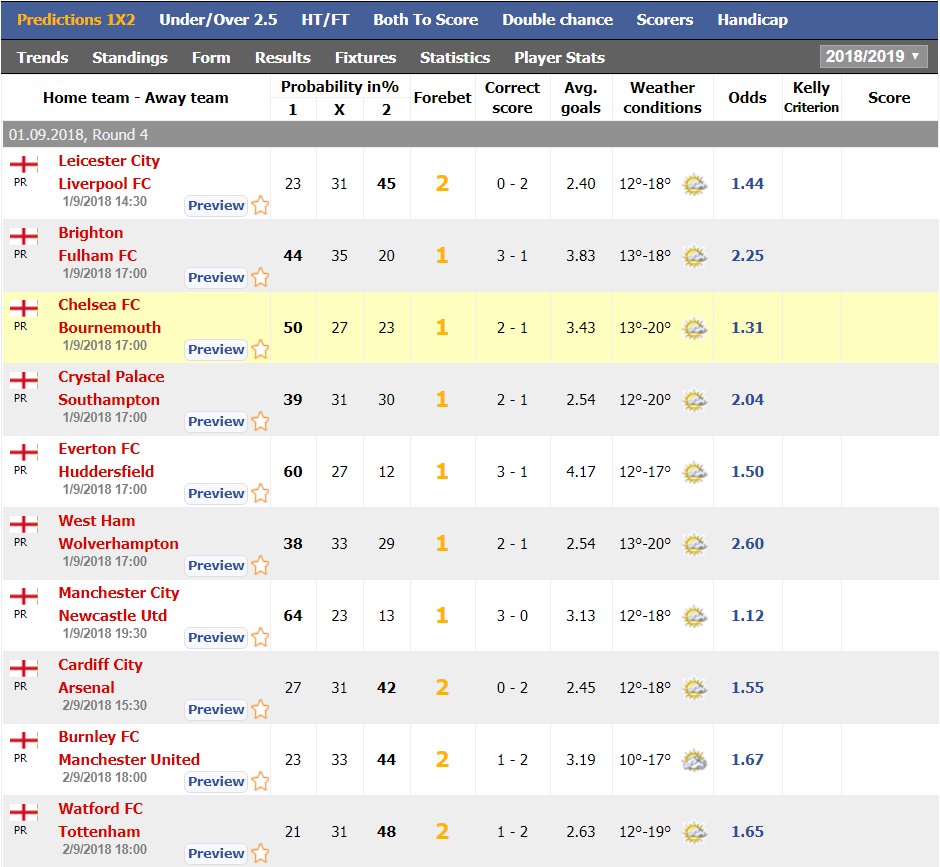The height and width of the screenshot is (867, 940).
Task: Click England flag icon beside Brighton
Action: [24, 236]
